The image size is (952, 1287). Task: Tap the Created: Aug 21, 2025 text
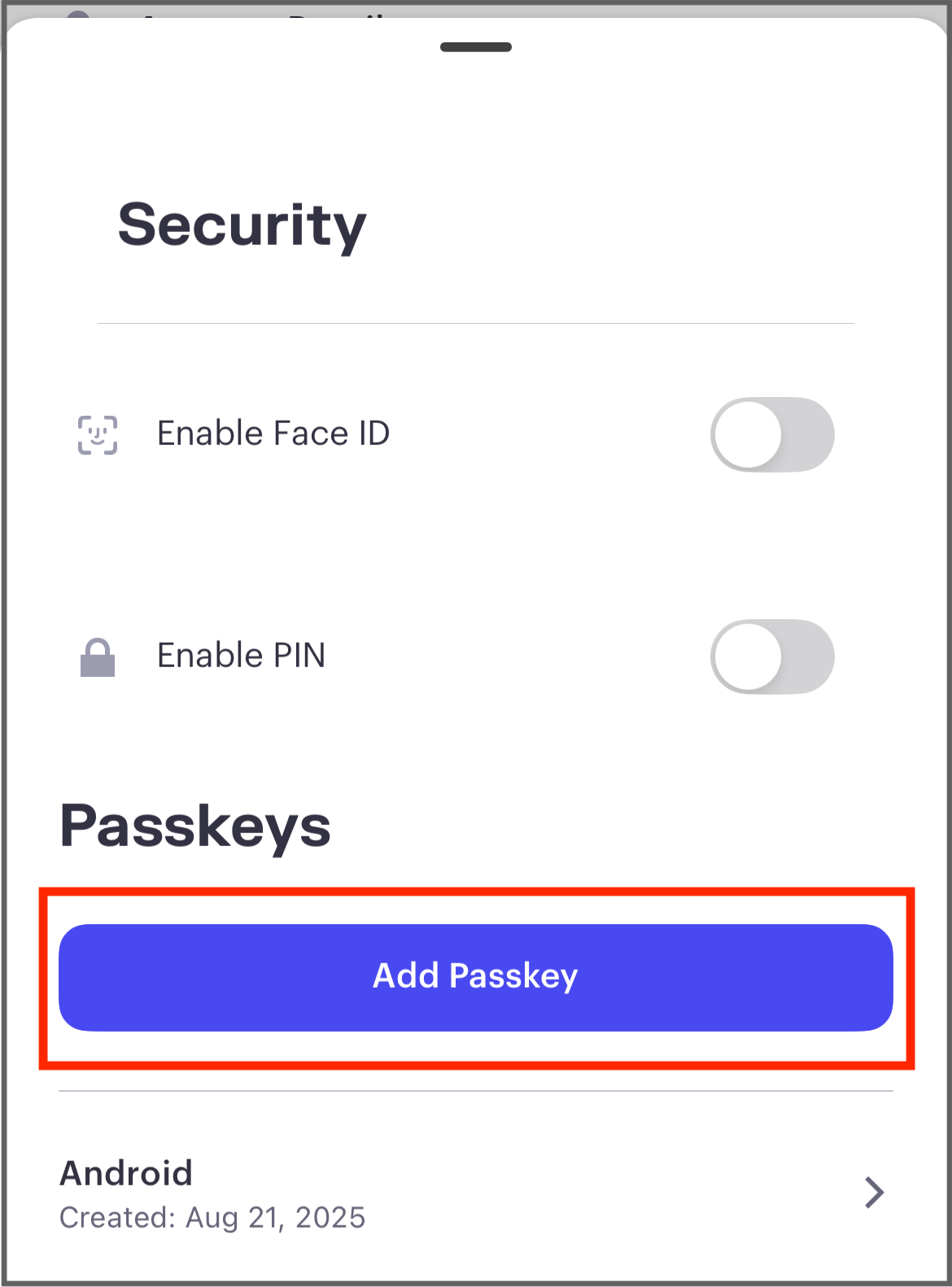213,1218
